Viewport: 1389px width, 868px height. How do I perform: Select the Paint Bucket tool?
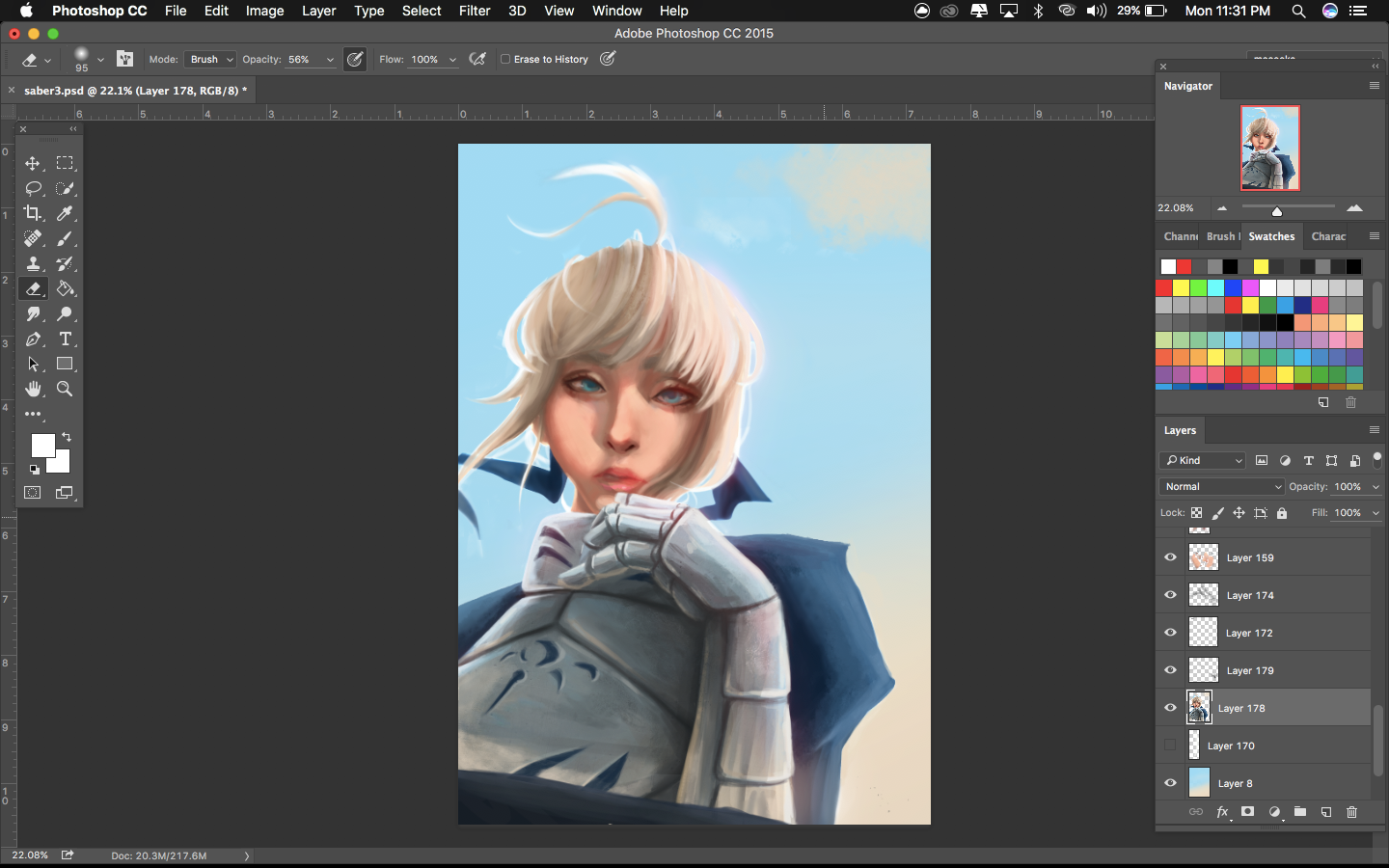pos(65,288)
